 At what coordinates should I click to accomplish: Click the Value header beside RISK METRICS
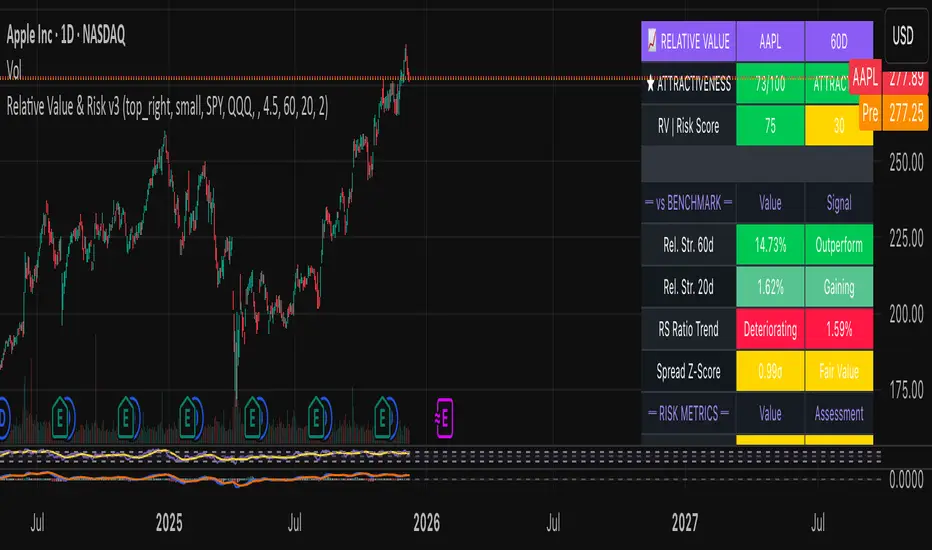pyautogui.click(x=770, y=413)
